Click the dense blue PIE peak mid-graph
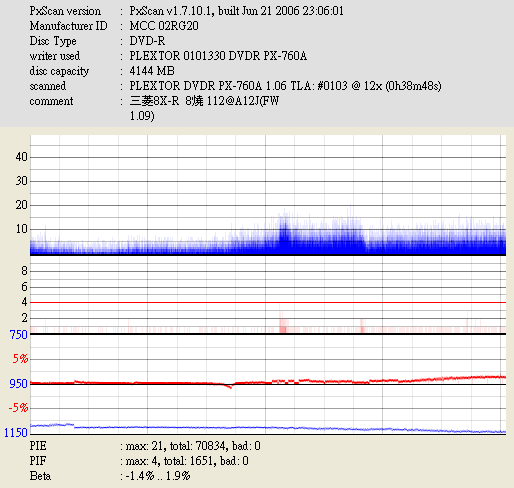Screen dimensions: 514x488 (x=284, y=233)
